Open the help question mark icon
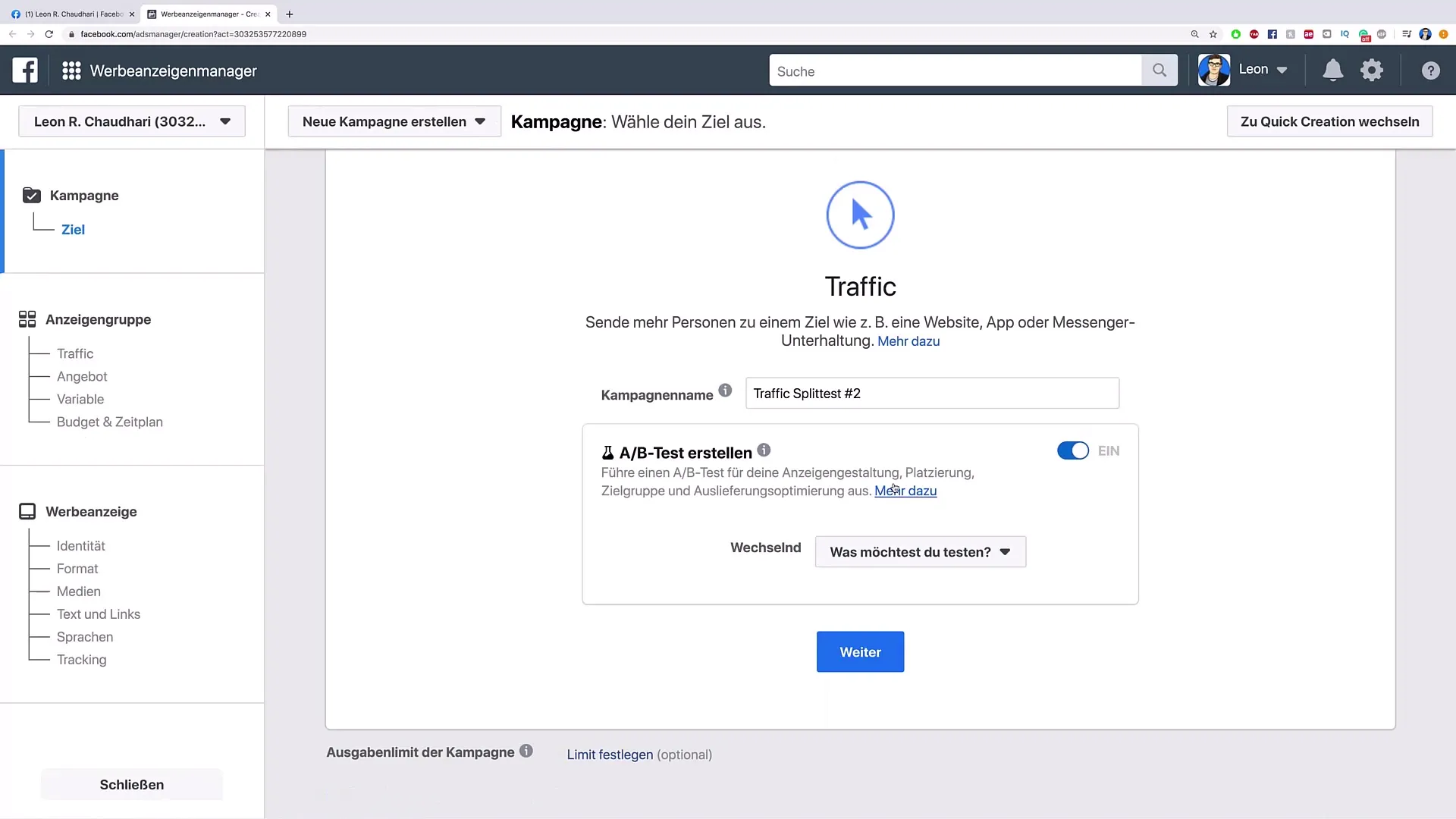 point(1430,71)
